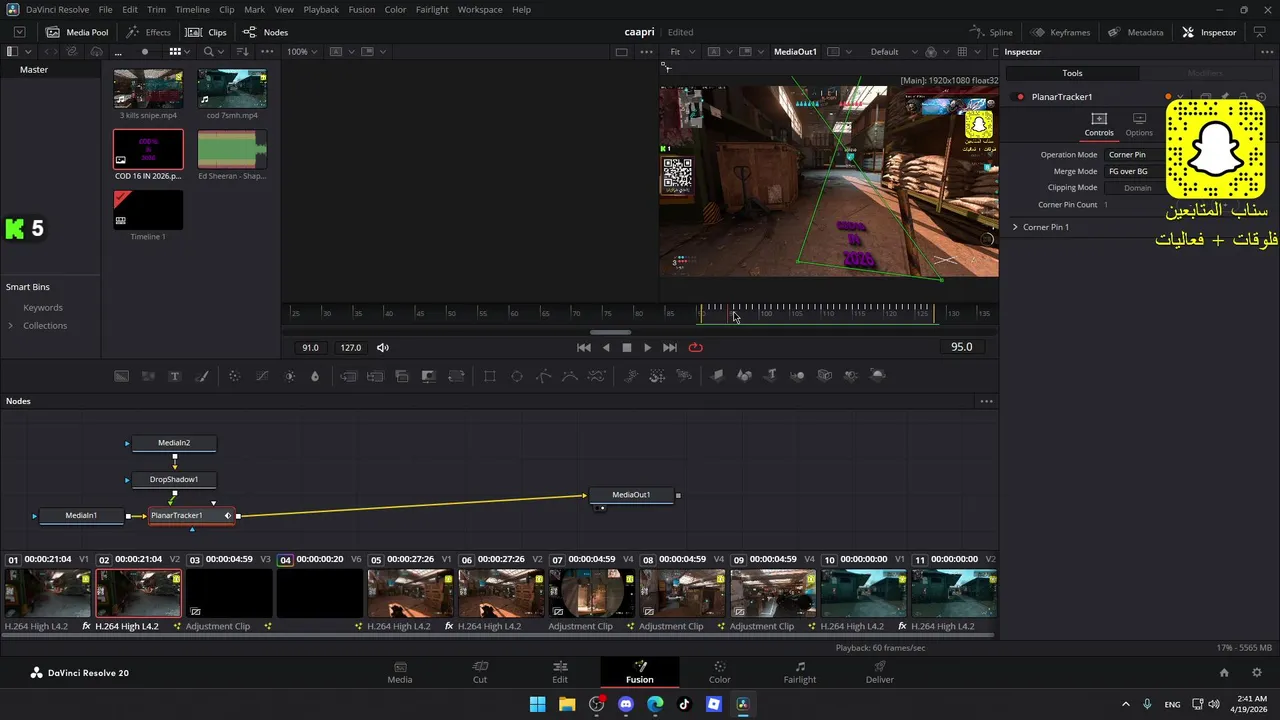Toggle loop playback
The width and height of the screenshot is (1280, 720).
[x=696, y=348]
